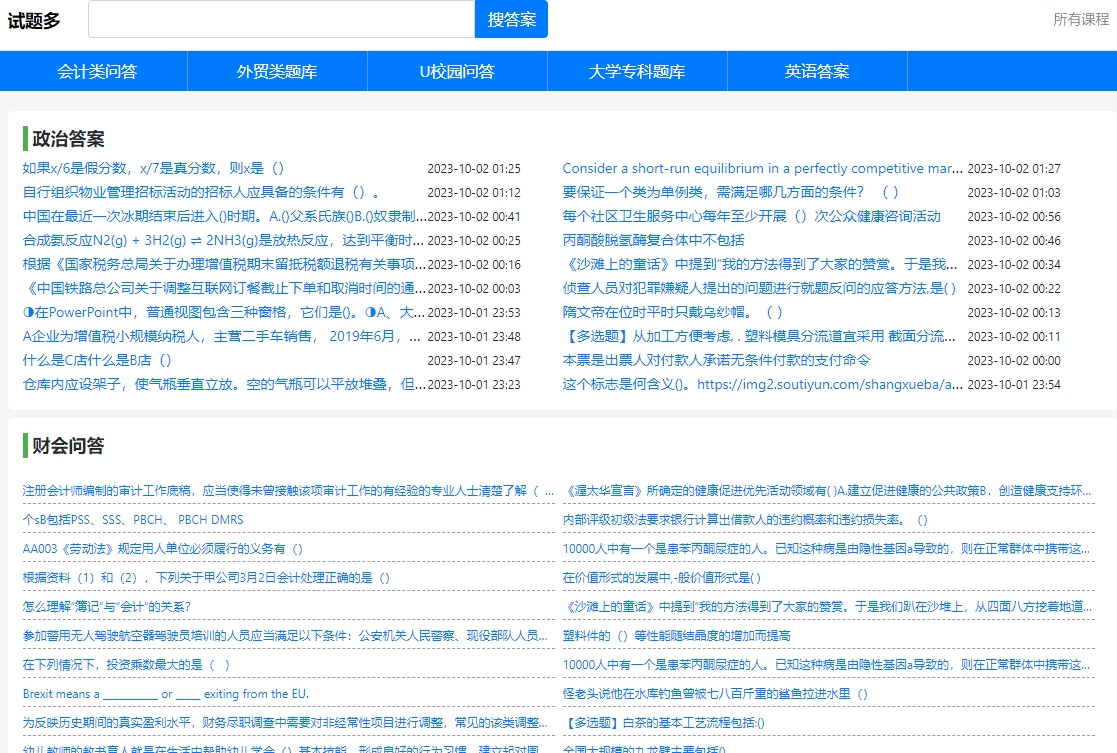This screenshot has height=753, width=1117.
Task: Click the 搜答案 search button
Action: (510, 19)
